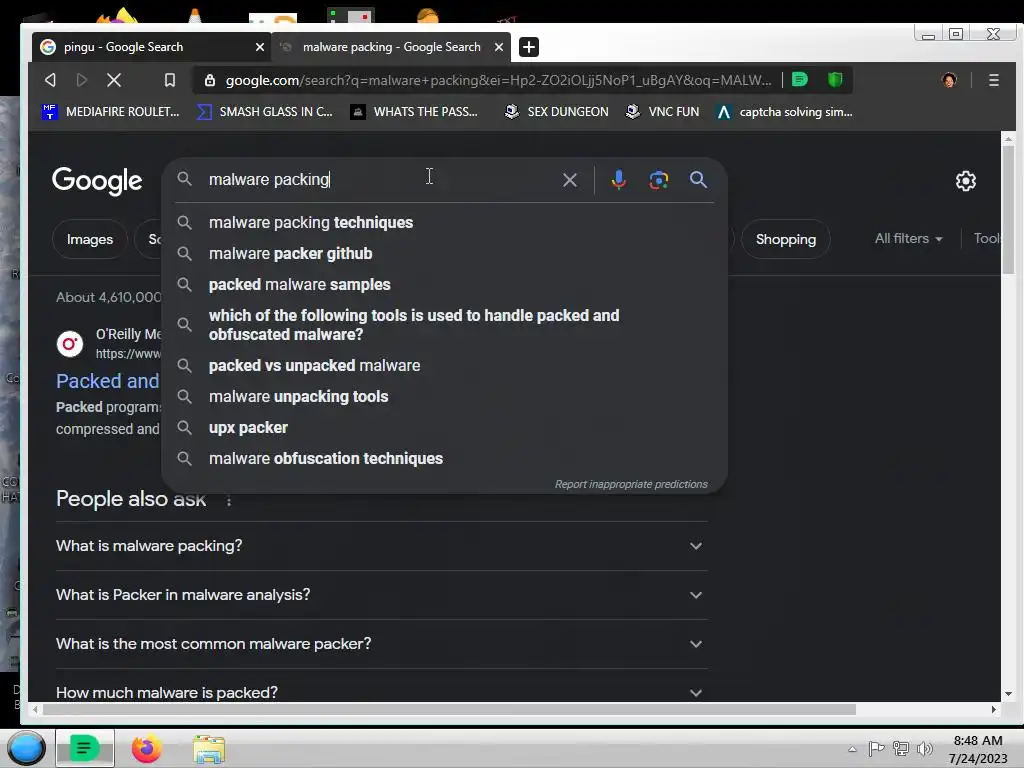Go to the Google logo homepage

tap(97, 181)
